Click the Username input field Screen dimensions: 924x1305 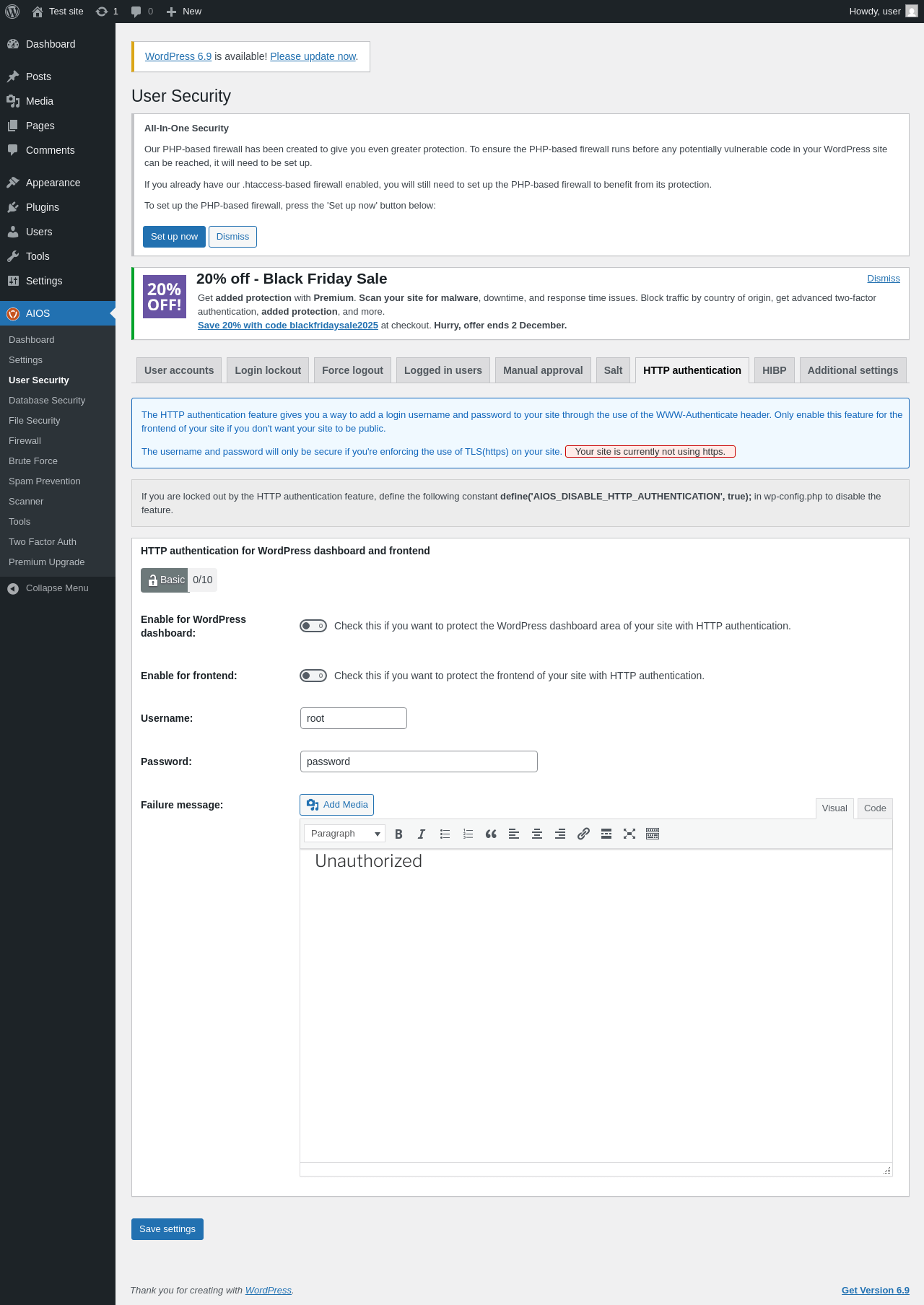point(354,718)
